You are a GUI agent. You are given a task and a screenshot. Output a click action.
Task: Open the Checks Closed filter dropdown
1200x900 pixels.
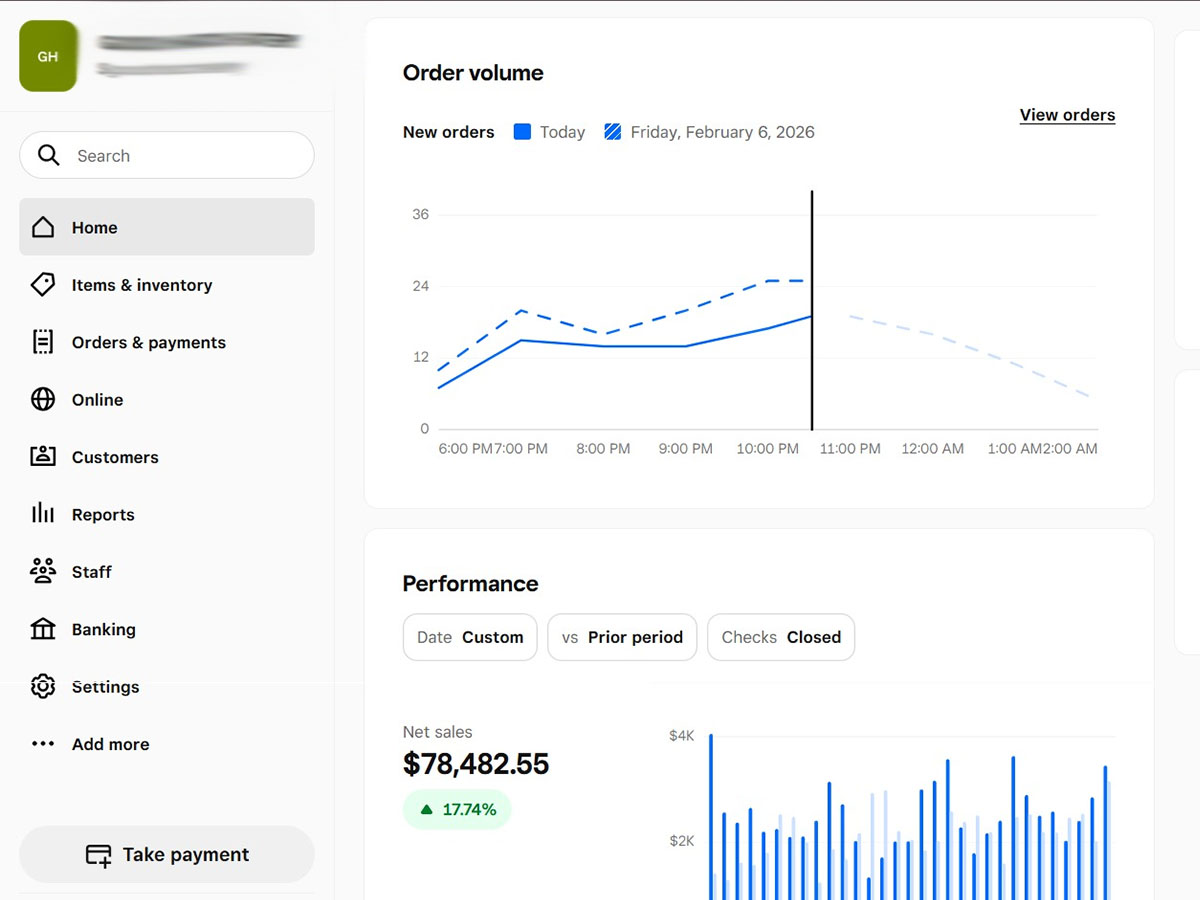pos(781,637)
